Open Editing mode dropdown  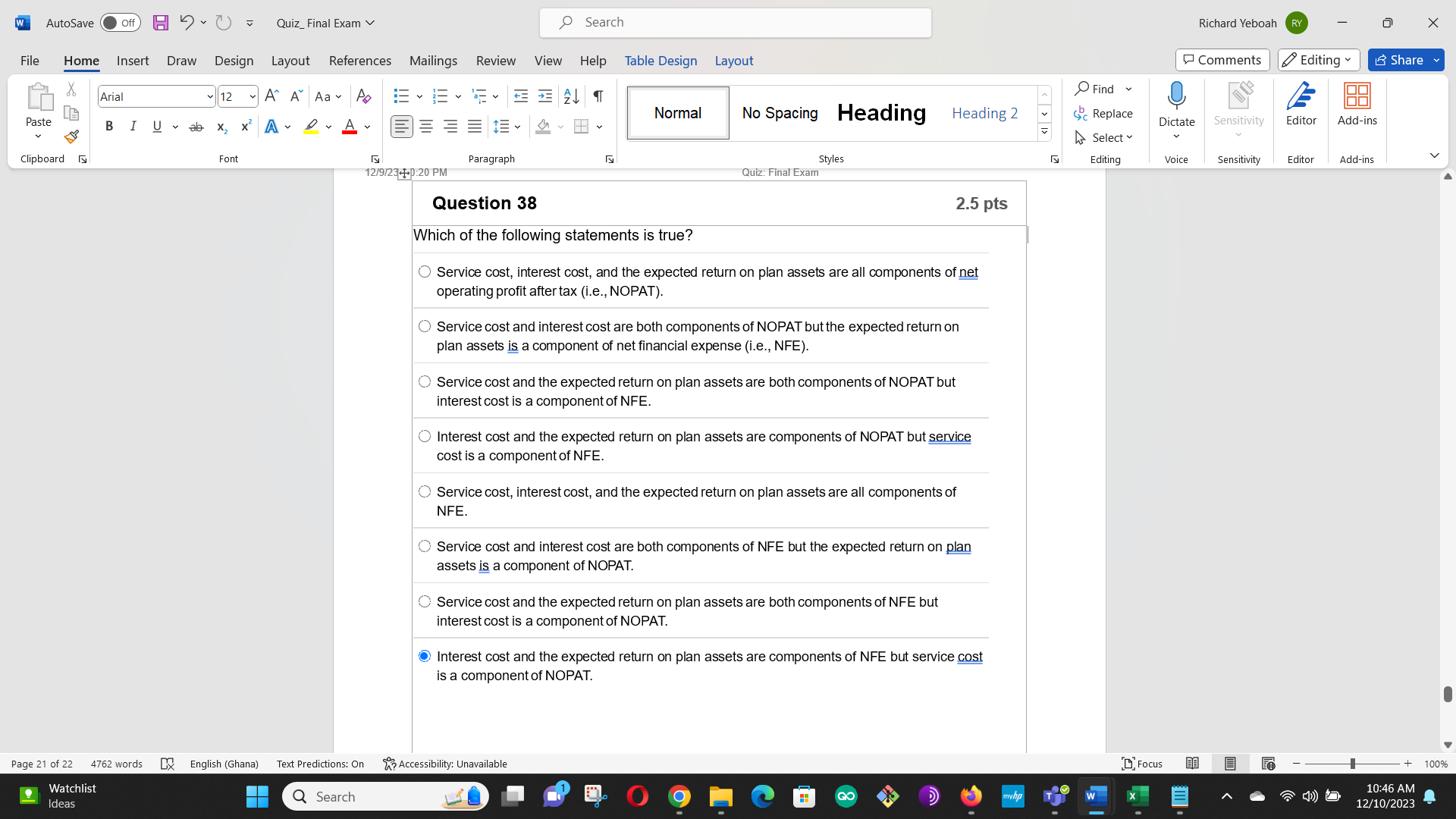click(1318, 60)
